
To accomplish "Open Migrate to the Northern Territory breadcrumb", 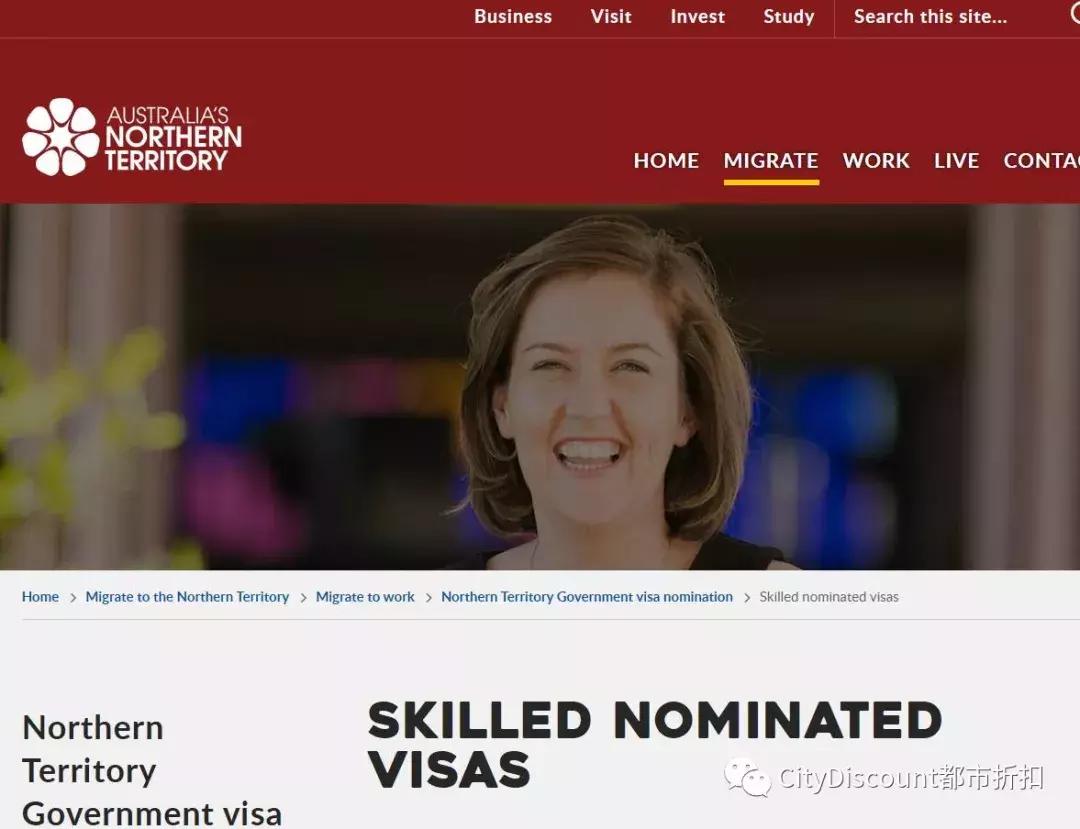I will click(187, 597).
